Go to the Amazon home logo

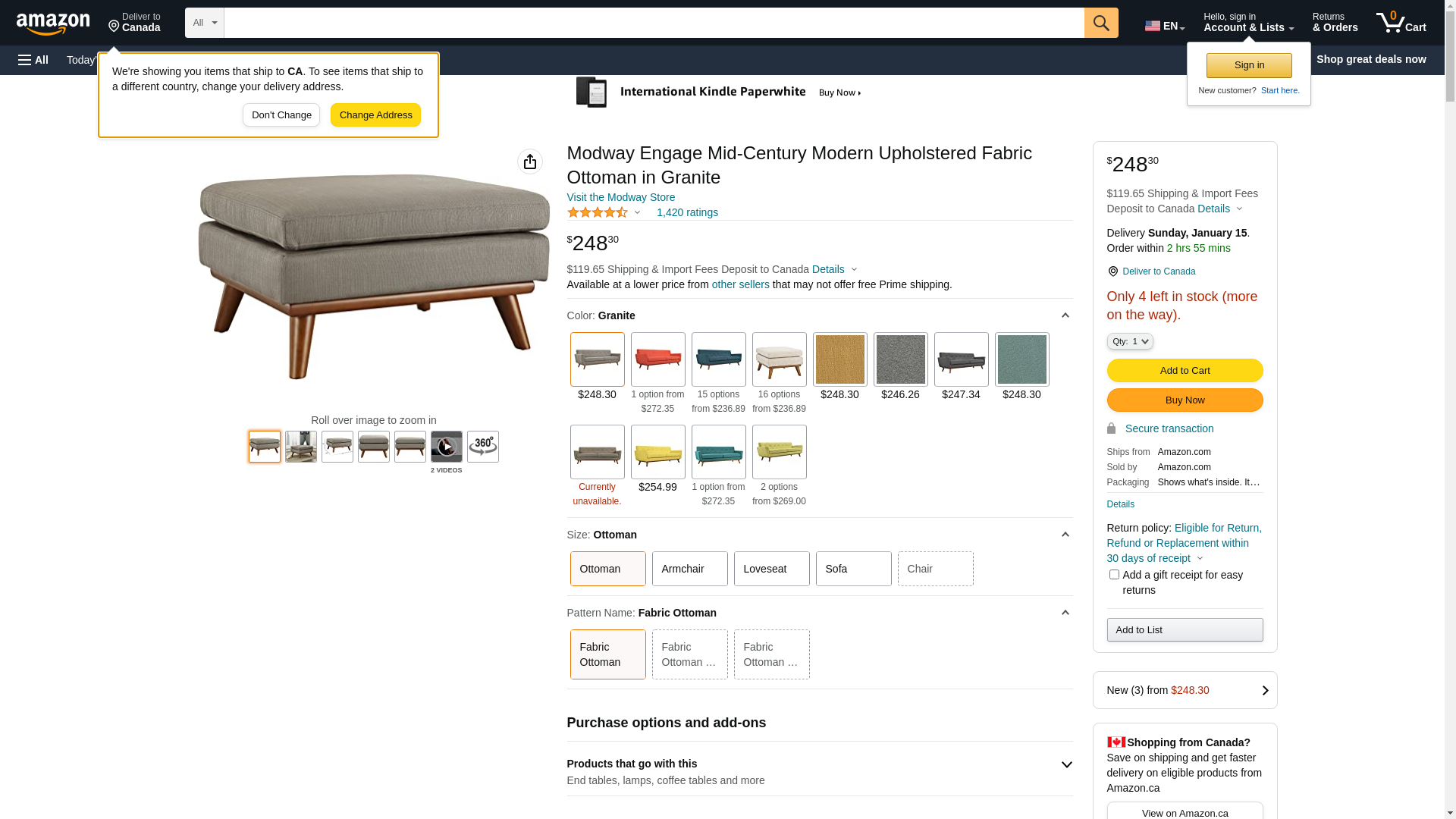pyautogui.click(x=53, y=24)
